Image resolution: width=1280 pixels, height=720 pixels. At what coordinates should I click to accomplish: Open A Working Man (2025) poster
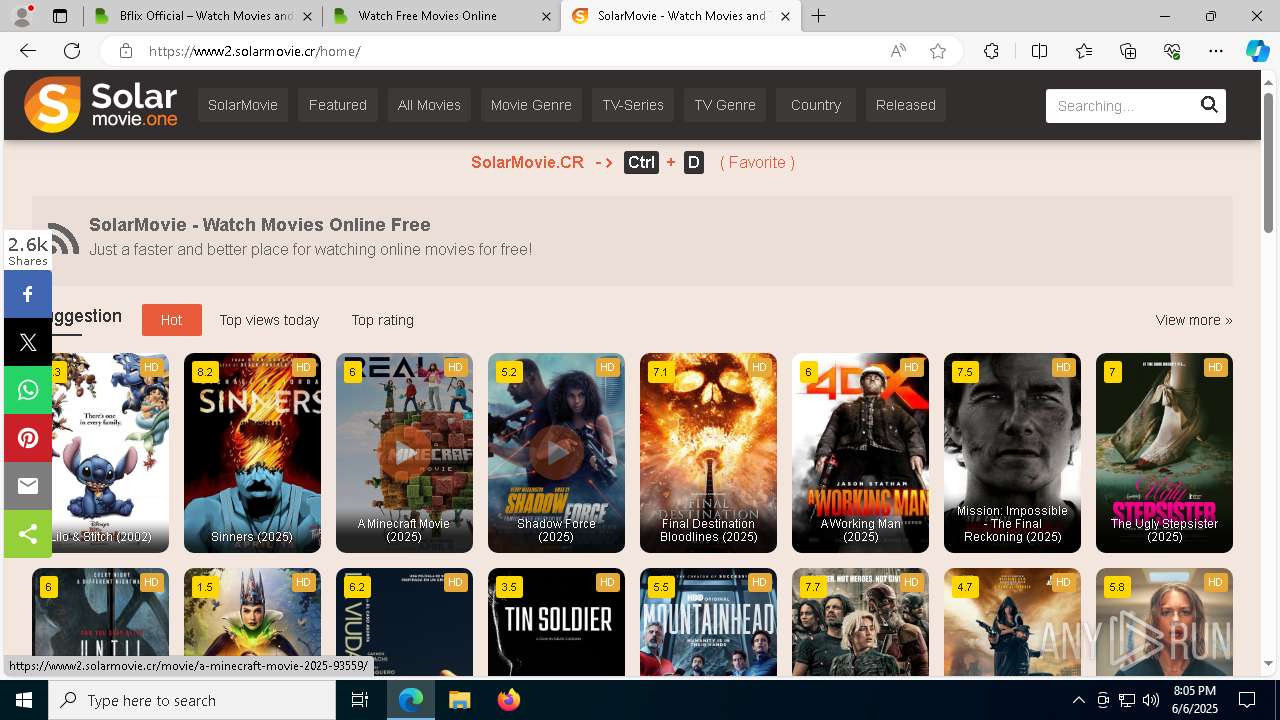(x=860, y=452)
